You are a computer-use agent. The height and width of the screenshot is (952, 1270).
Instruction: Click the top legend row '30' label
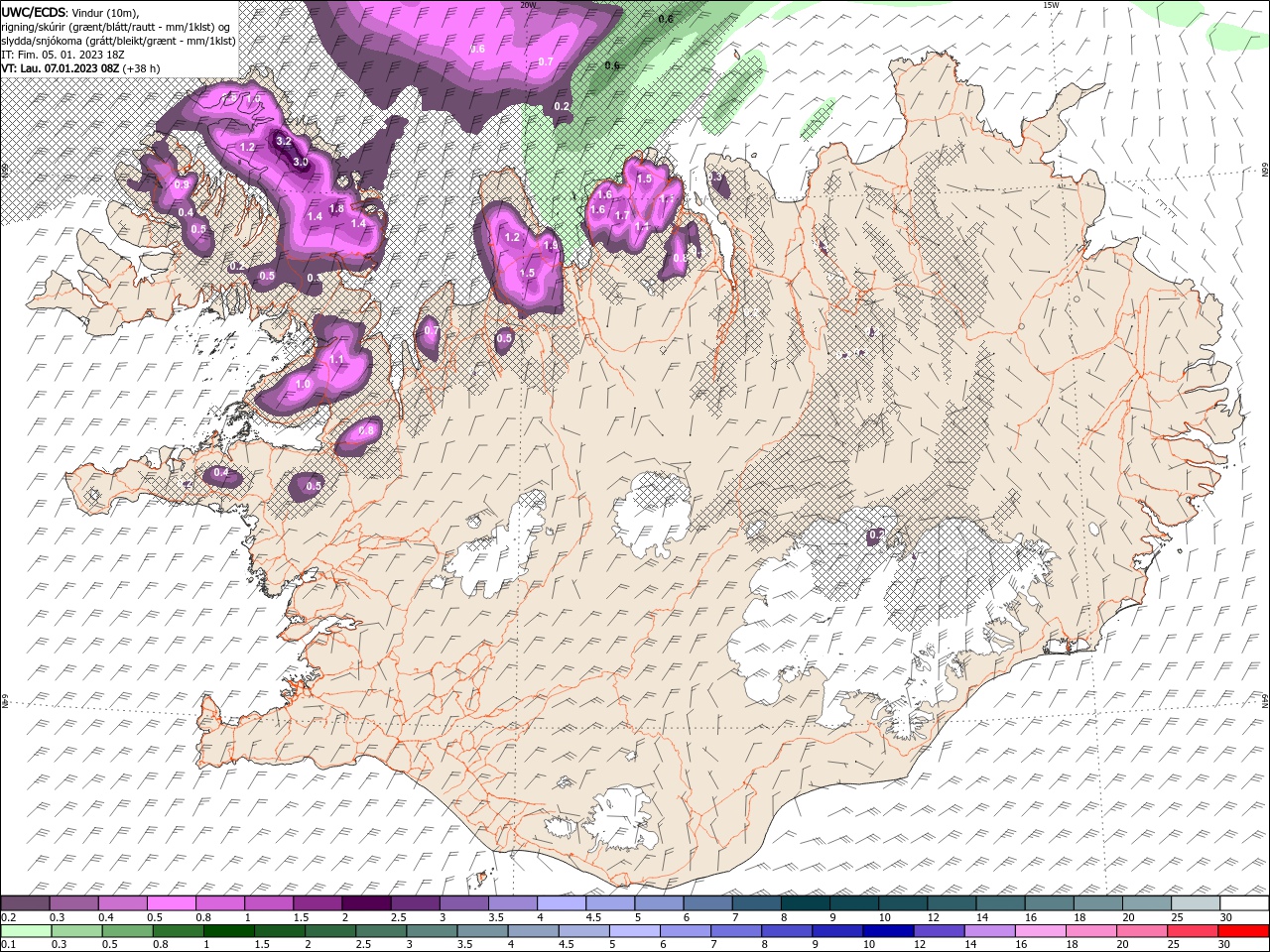click(x=1226, y=917)
